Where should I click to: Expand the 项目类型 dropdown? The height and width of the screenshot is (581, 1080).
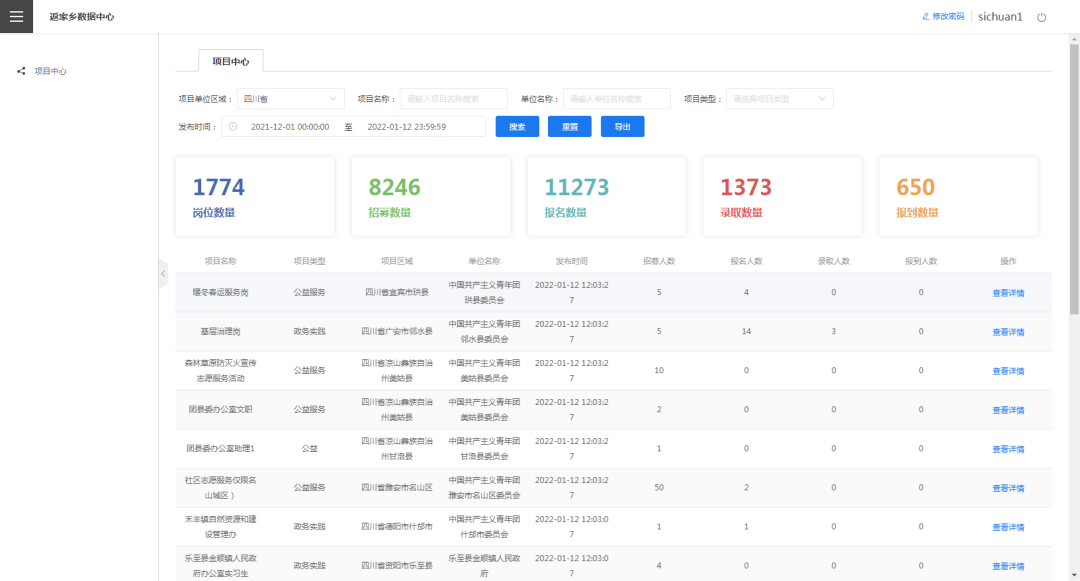(779, 99)
